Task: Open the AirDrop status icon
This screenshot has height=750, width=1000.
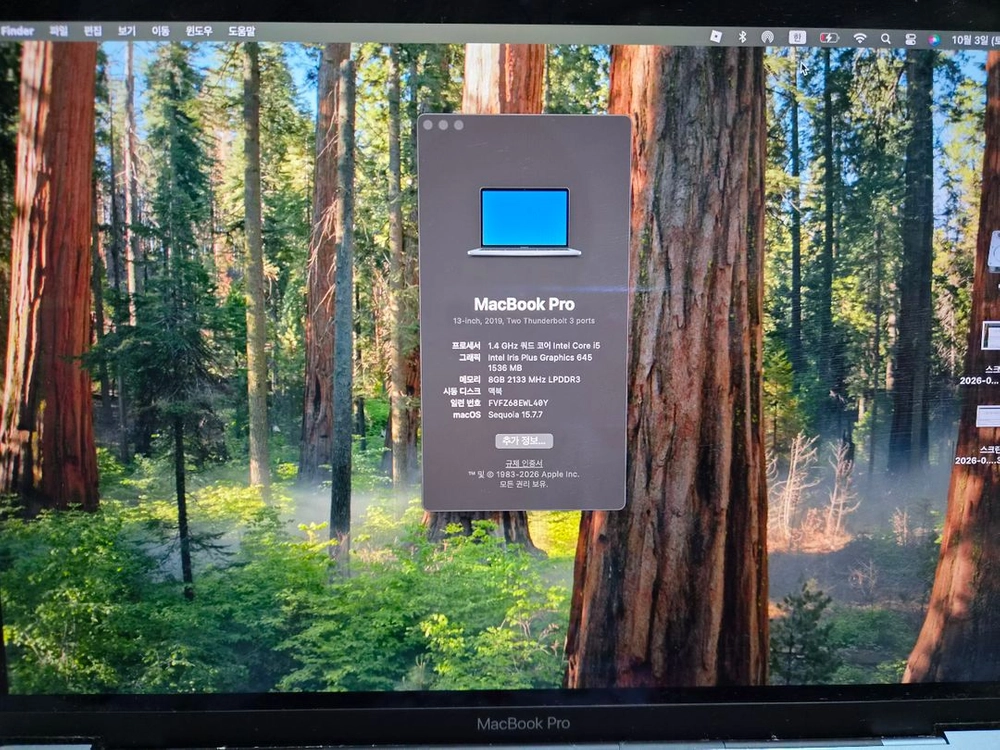Action: point(767,38)
